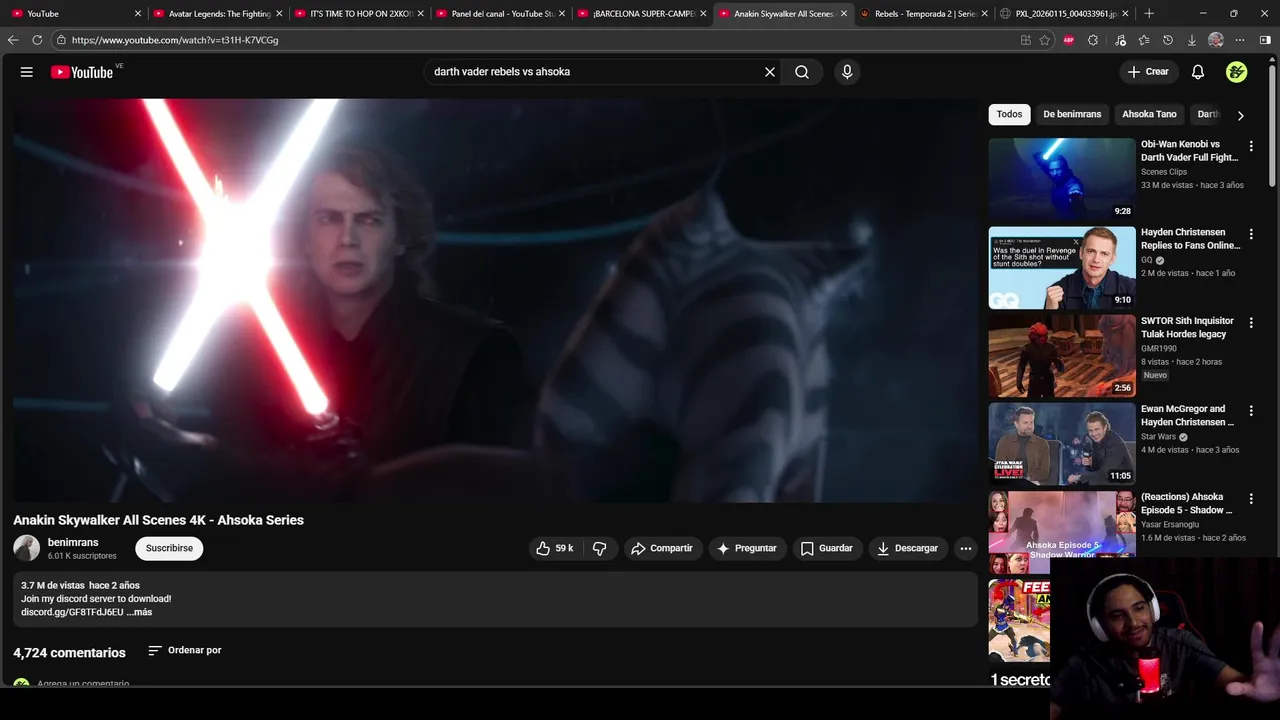
Task: Go back with the browser back arrow
Action: pos(13,40)
